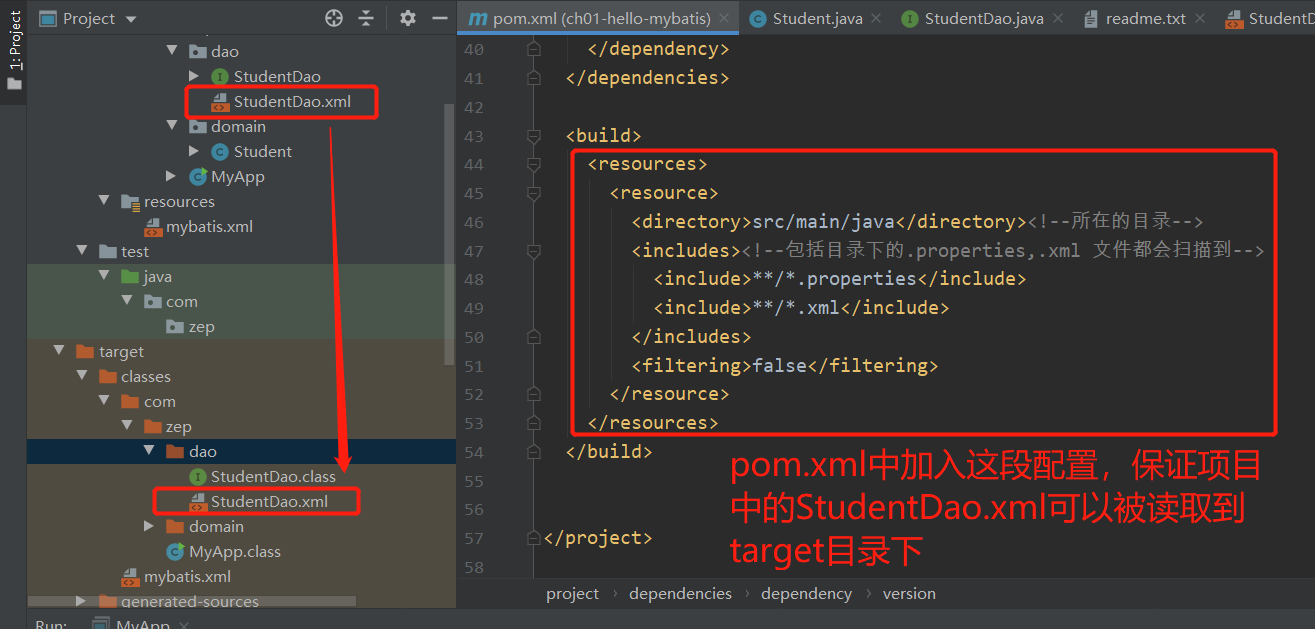Select the highlighted dao folder in target
Screen dimensions: 1315x629
pos(202,451)
